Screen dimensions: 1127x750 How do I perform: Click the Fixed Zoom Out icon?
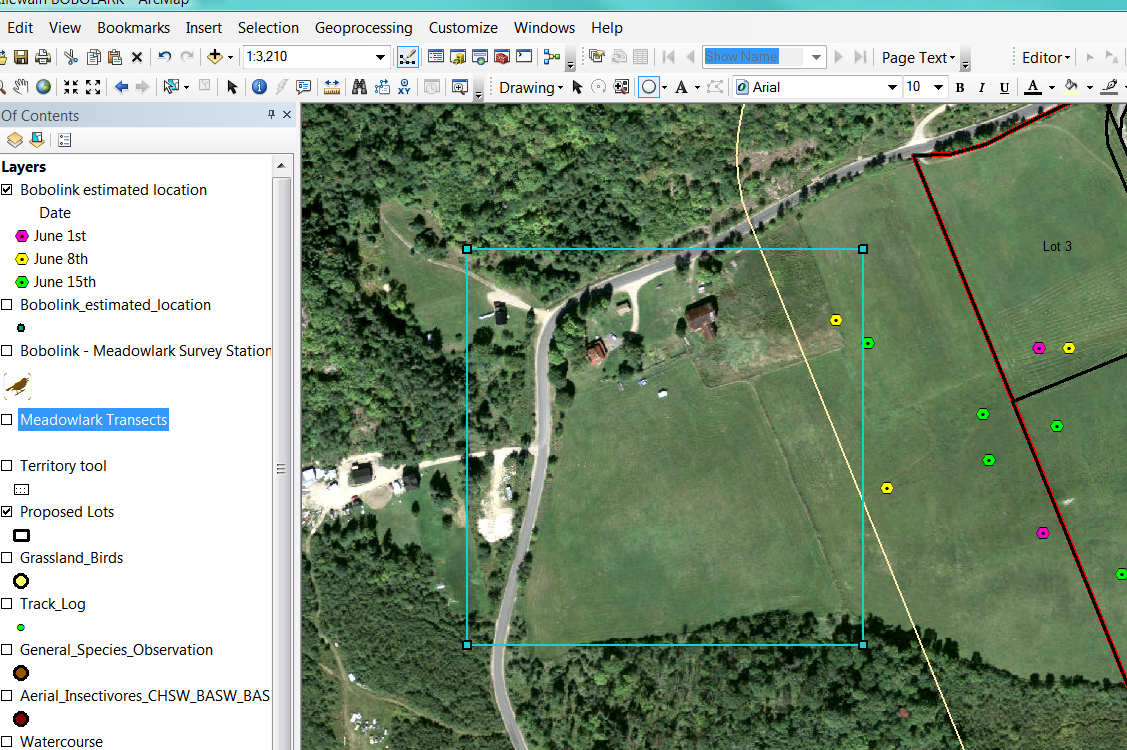point(93,87)
